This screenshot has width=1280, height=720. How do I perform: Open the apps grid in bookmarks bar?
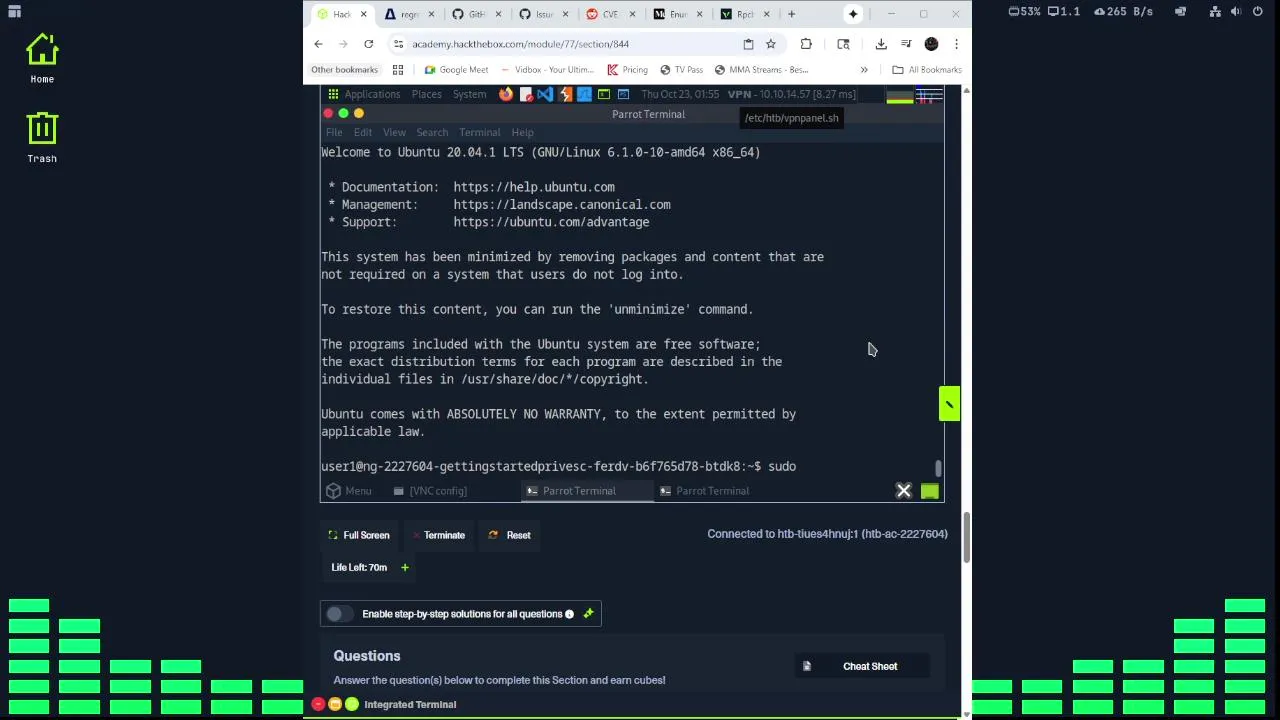[398, 70]
